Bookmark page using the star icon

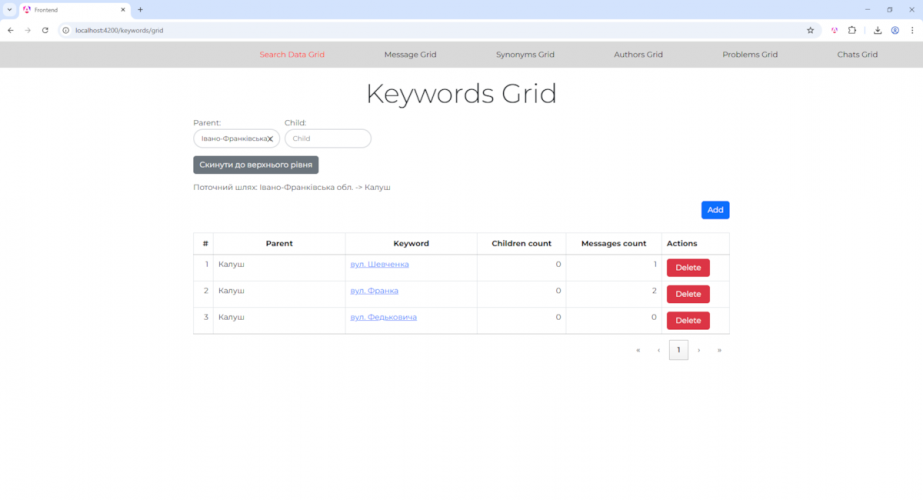810,30
